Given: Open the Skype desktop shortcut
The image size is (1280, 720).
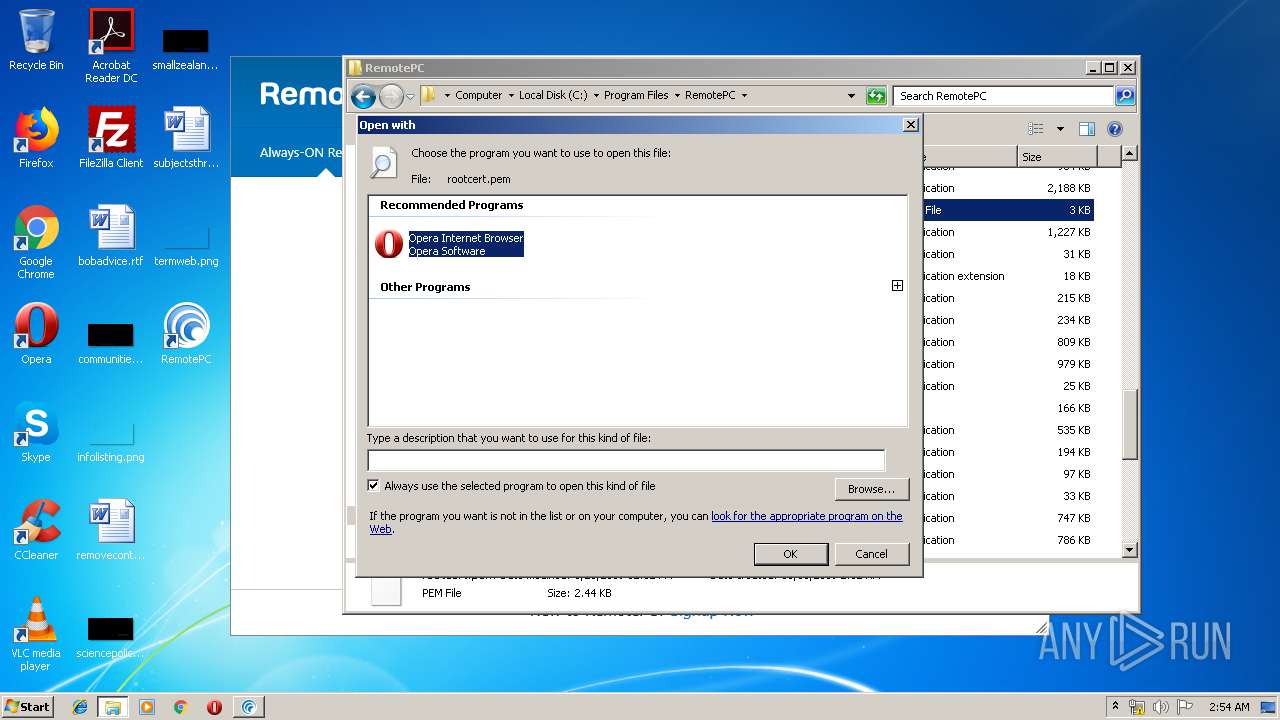Looking at the screenshot, I should coord(36,432).
